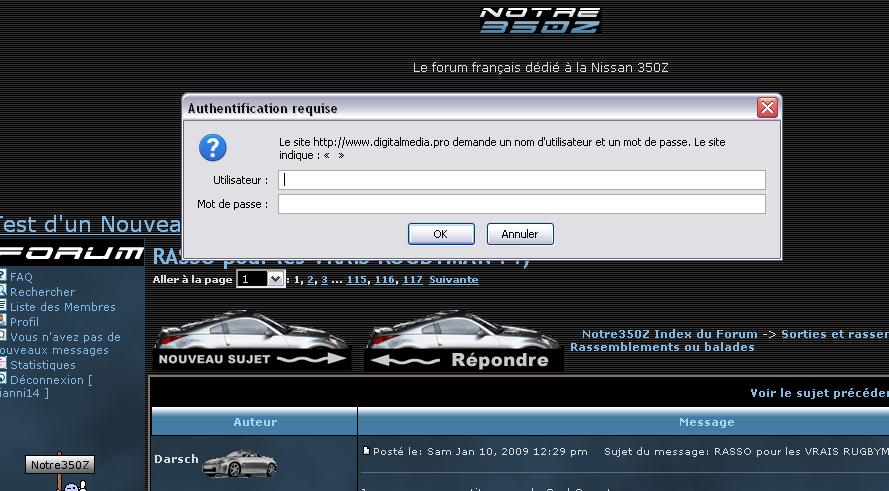Focus the Utilisateur text field
This screenshot has width=889, height=491.
pos(521,180)
